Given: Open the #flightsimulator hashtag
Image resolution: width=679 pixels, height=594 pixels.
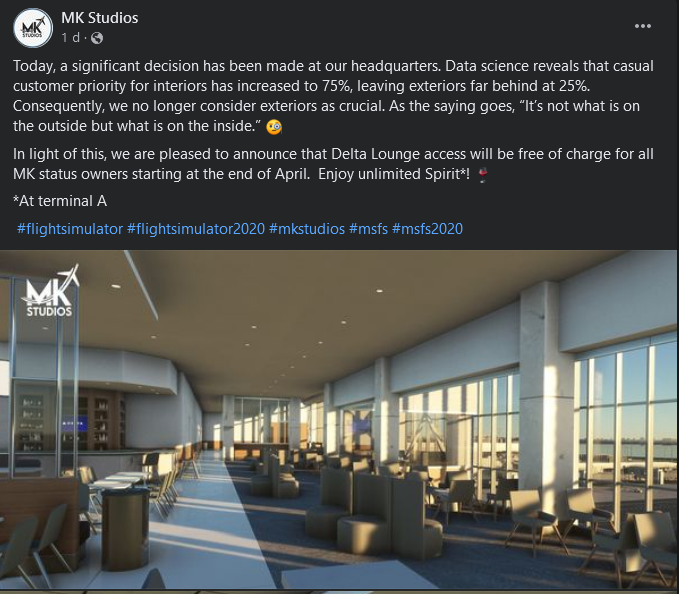Looking at the screenshot, I should point(69,229).
